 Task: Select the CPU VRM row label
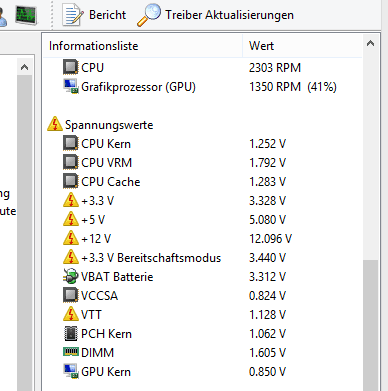[x=106, y=163]
